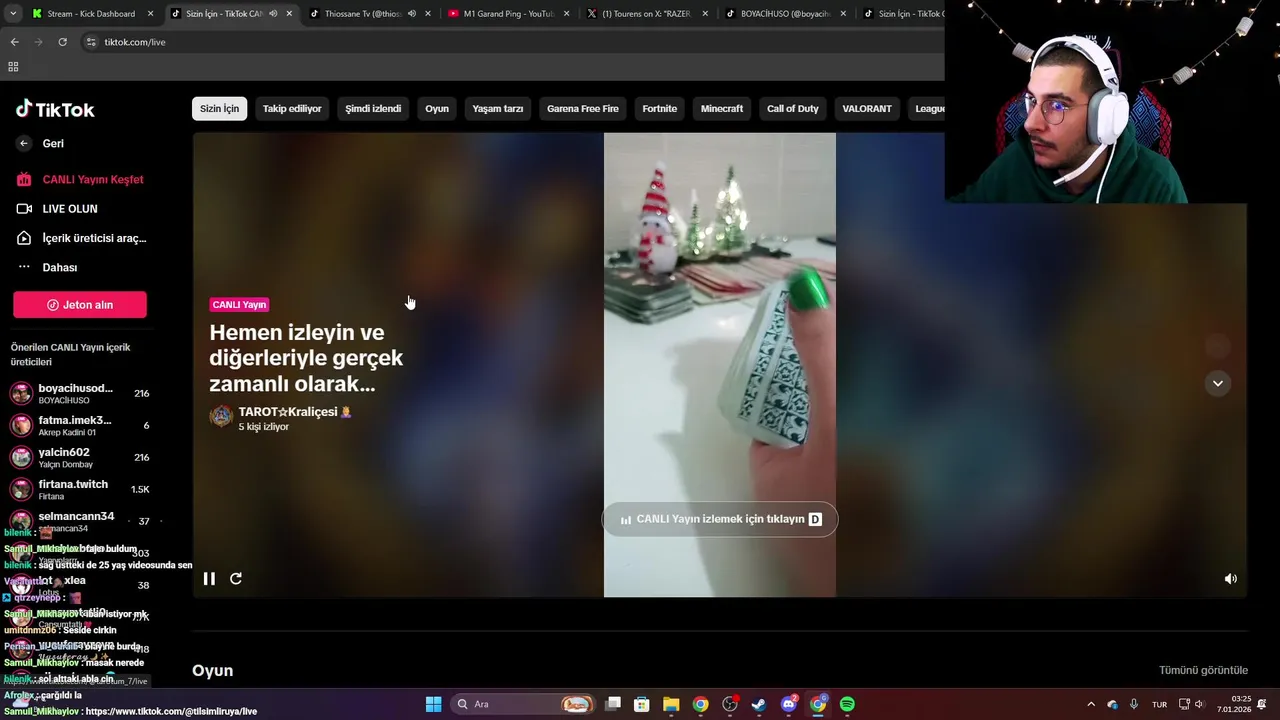Mute the live preview volume

click(1231, 578)
